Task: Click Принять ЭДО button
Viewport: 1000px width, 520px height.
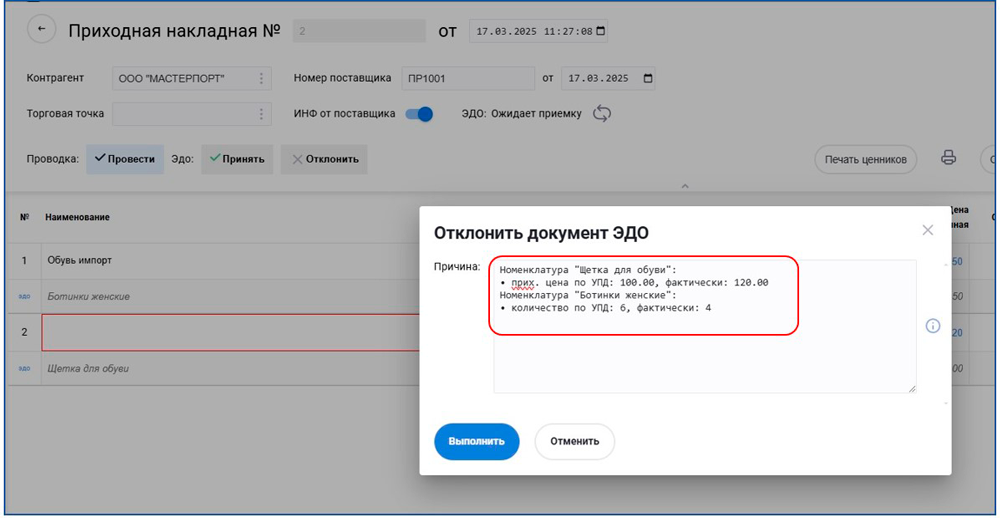Action: click(x=237, y=159)
